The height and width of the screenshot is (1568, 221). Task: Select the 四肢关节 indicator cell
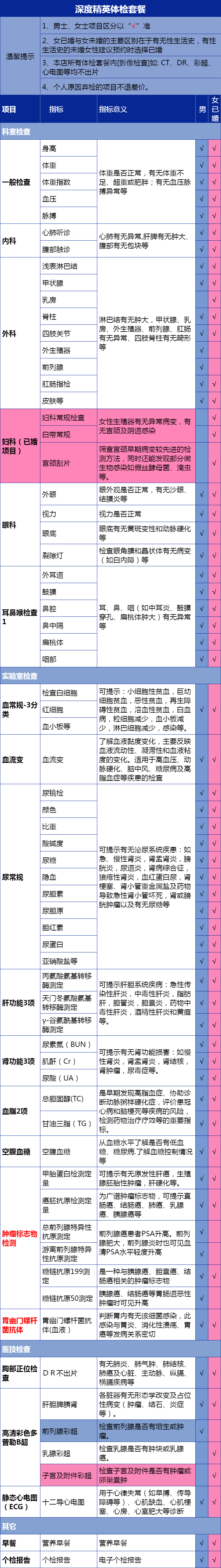(69, 334)
